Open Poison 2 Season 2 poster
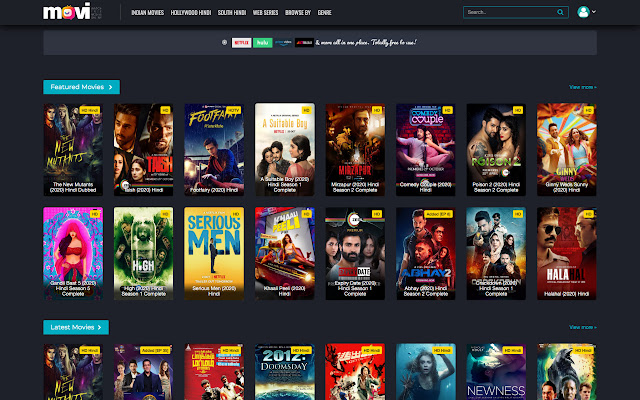Viewport: 640px width, 400px height. (496, 150)
